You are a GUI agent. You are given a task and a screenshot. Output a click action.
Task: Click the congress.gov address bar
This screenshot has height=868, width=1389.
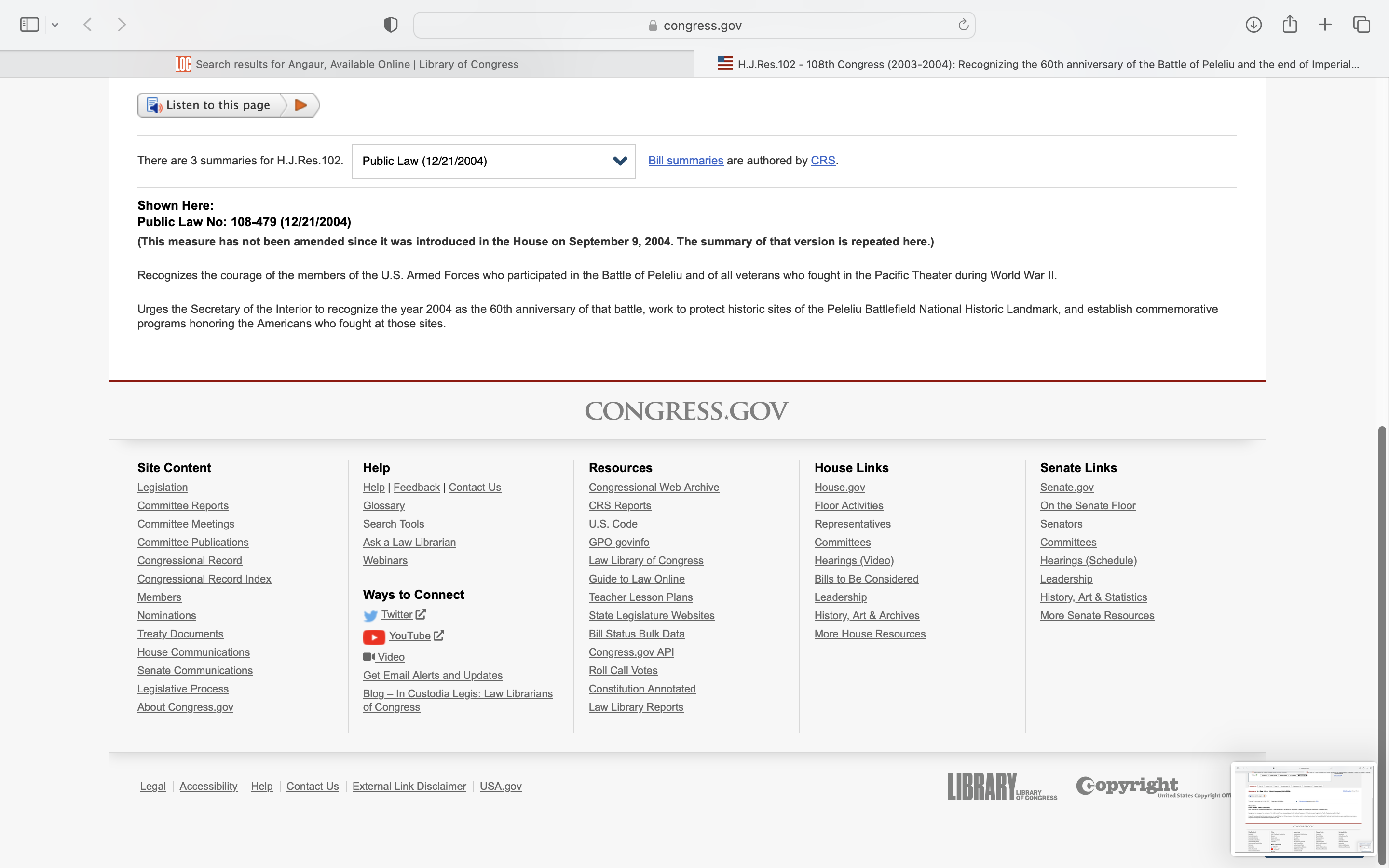[x=694, y=25]
